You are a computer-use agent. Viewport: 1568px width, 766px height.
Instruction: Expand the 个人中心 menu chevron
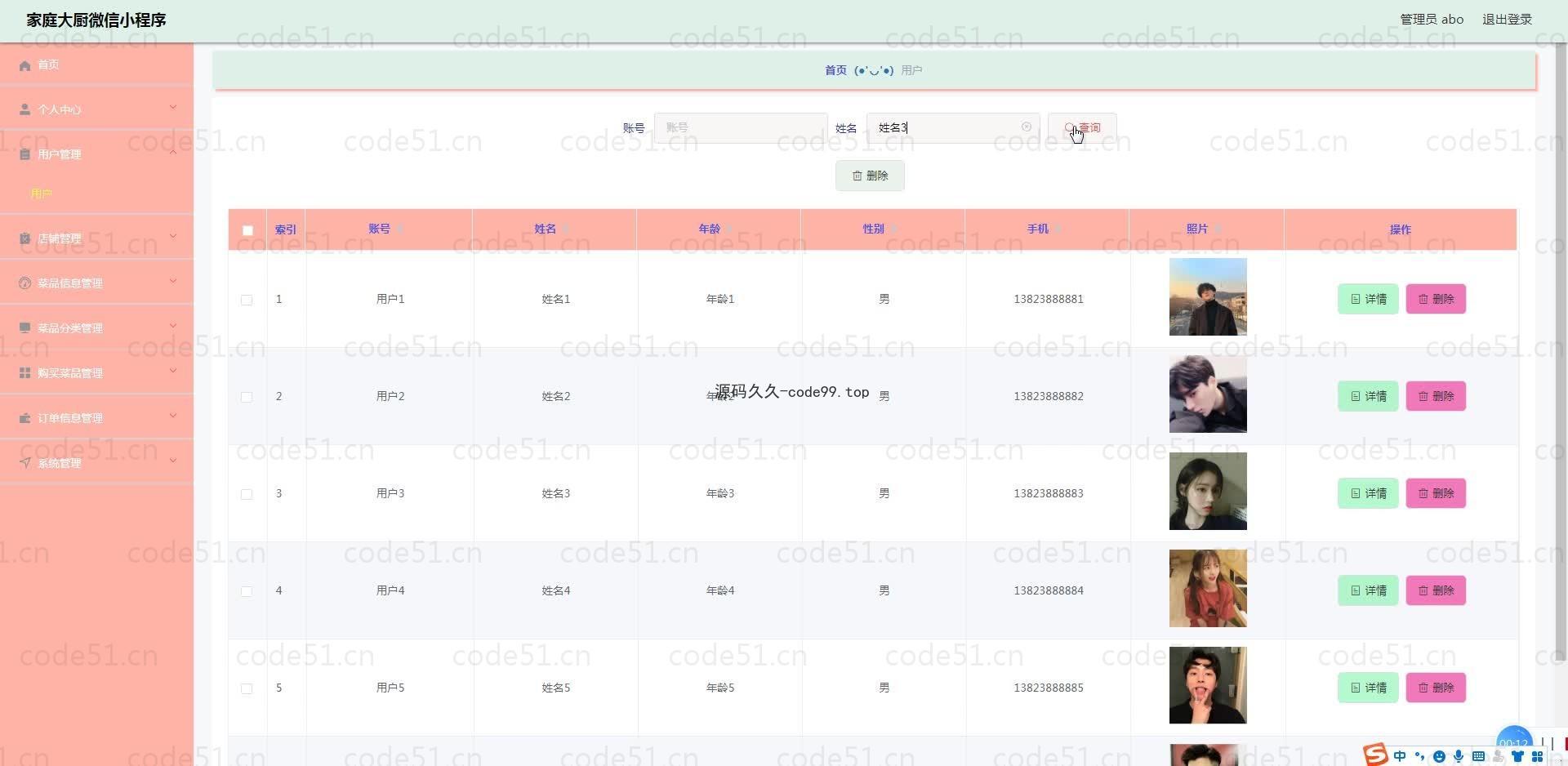click(172, 107)
